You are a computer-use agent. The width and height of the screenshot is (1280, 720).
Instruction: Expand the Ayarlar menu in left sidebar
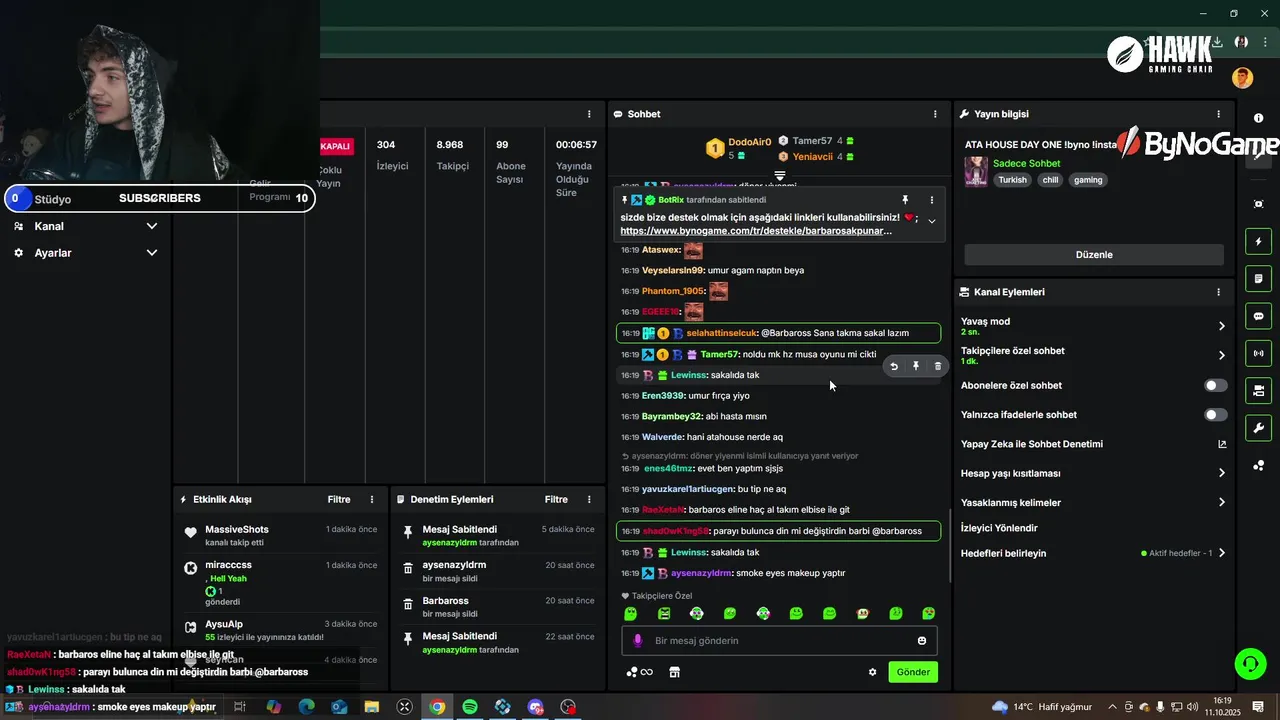(152, 253)
